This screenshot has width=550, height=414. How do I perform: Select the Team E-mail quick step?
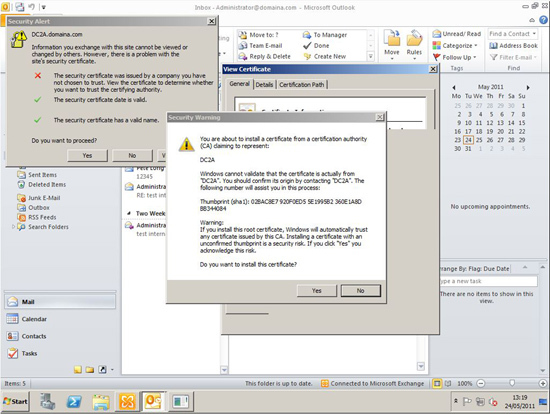pos(260,46)
